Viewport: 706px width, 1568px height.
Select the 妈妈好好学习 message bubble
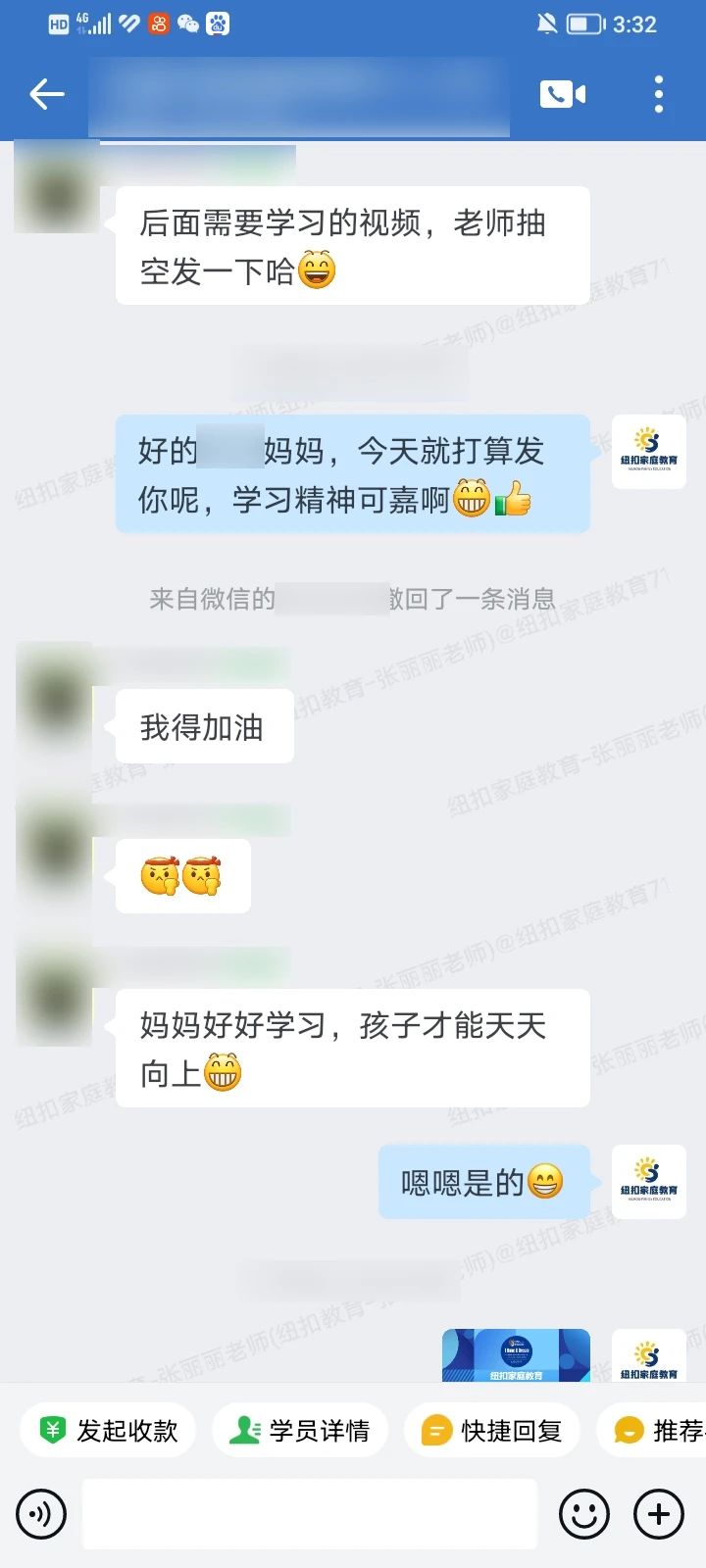(353, 1049)
